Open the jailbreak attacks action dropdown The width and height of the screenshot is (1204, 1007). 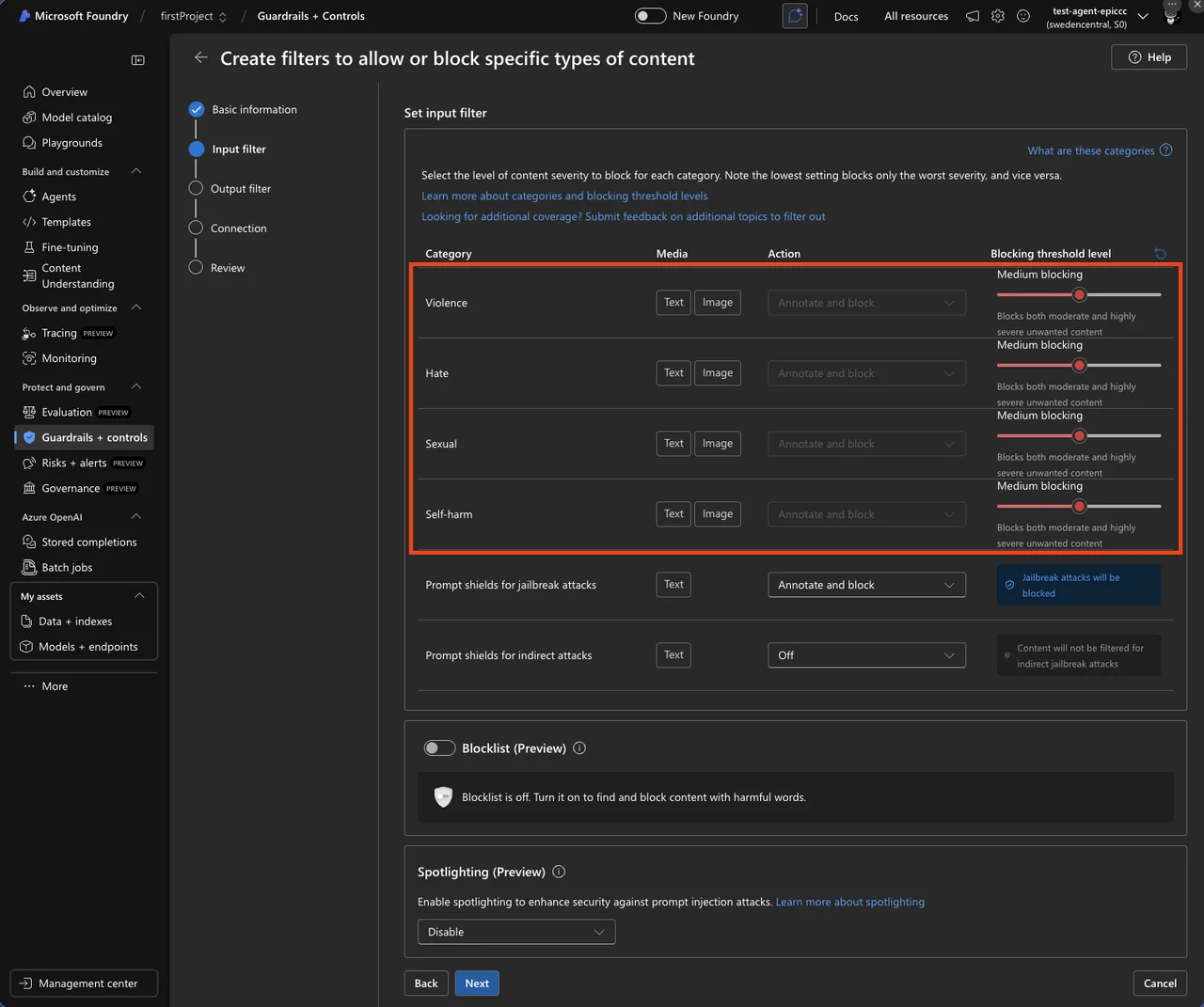tap(866, 585)
